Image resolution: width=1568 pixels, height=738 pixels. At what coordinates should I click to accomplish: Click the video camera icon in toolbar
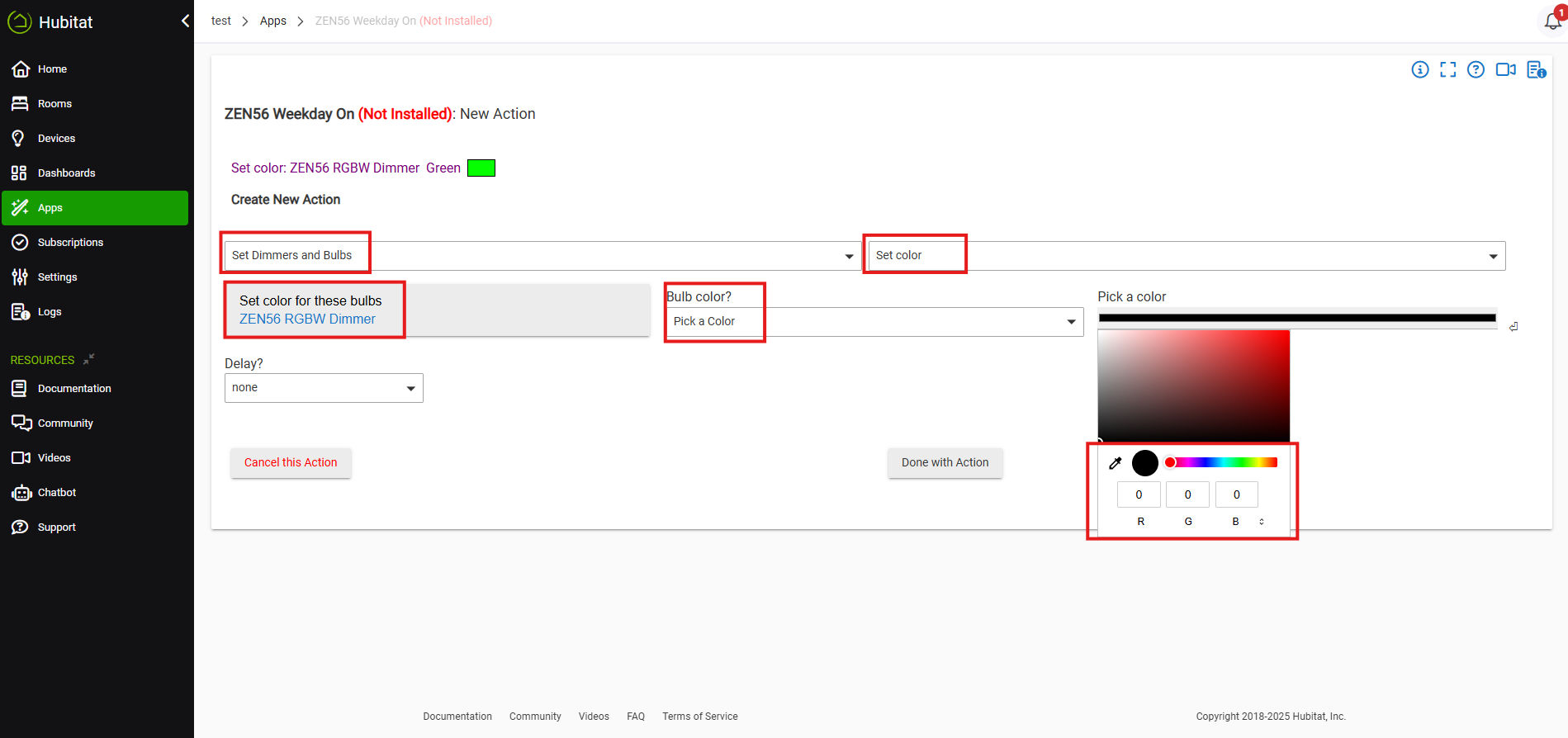coord(1506,69)
